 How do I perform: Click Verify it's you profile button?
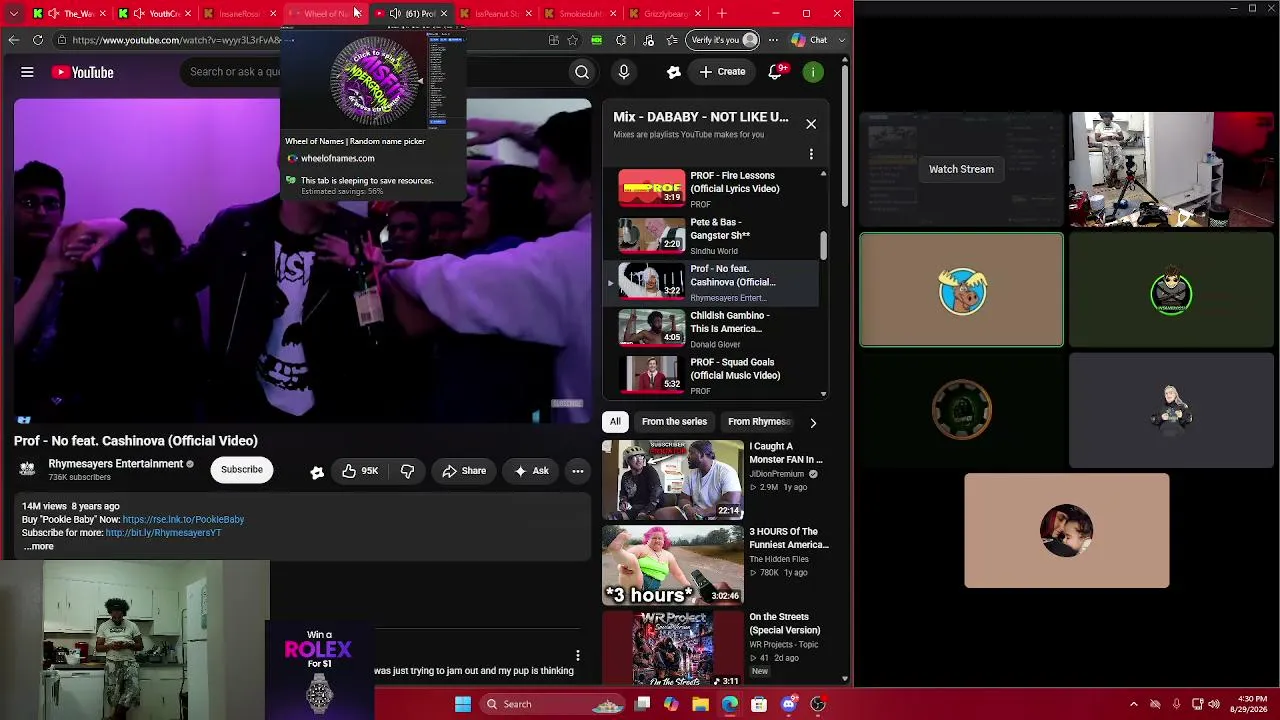(x=723, y=40)
